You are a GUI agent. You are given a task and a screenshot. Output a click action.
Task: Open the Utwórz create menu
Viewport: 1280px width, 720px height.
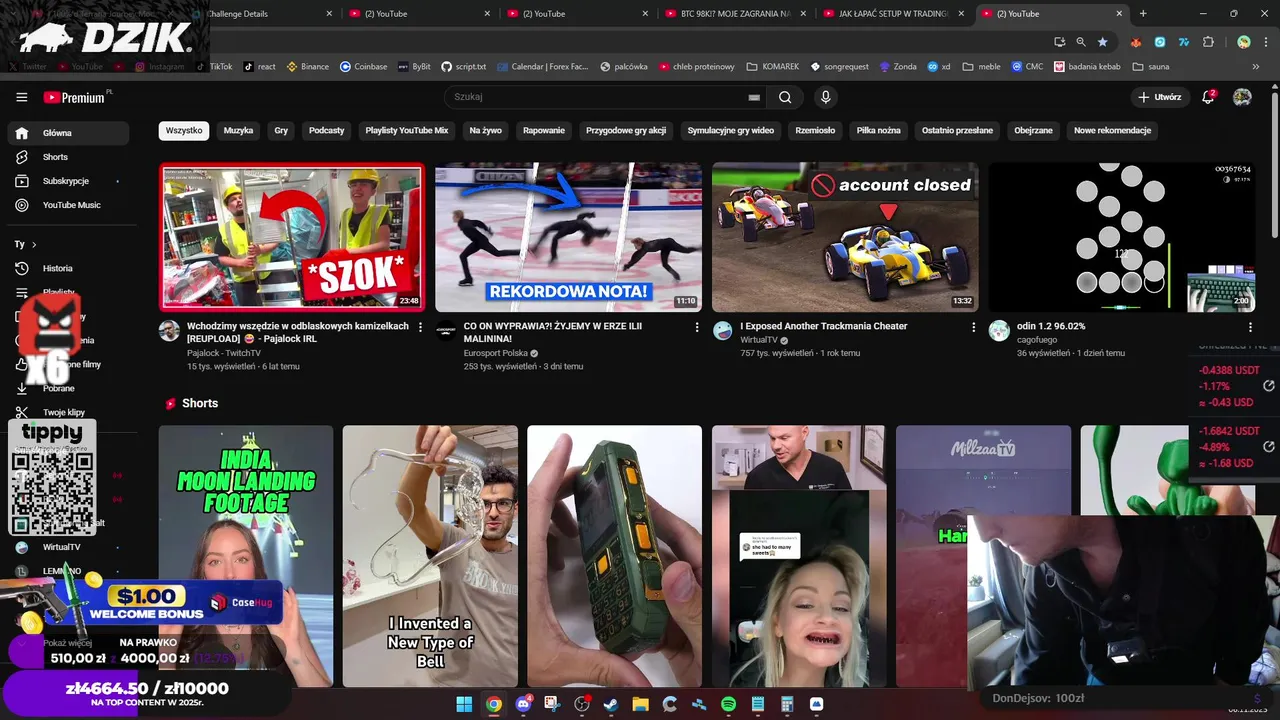[1160, 97]
